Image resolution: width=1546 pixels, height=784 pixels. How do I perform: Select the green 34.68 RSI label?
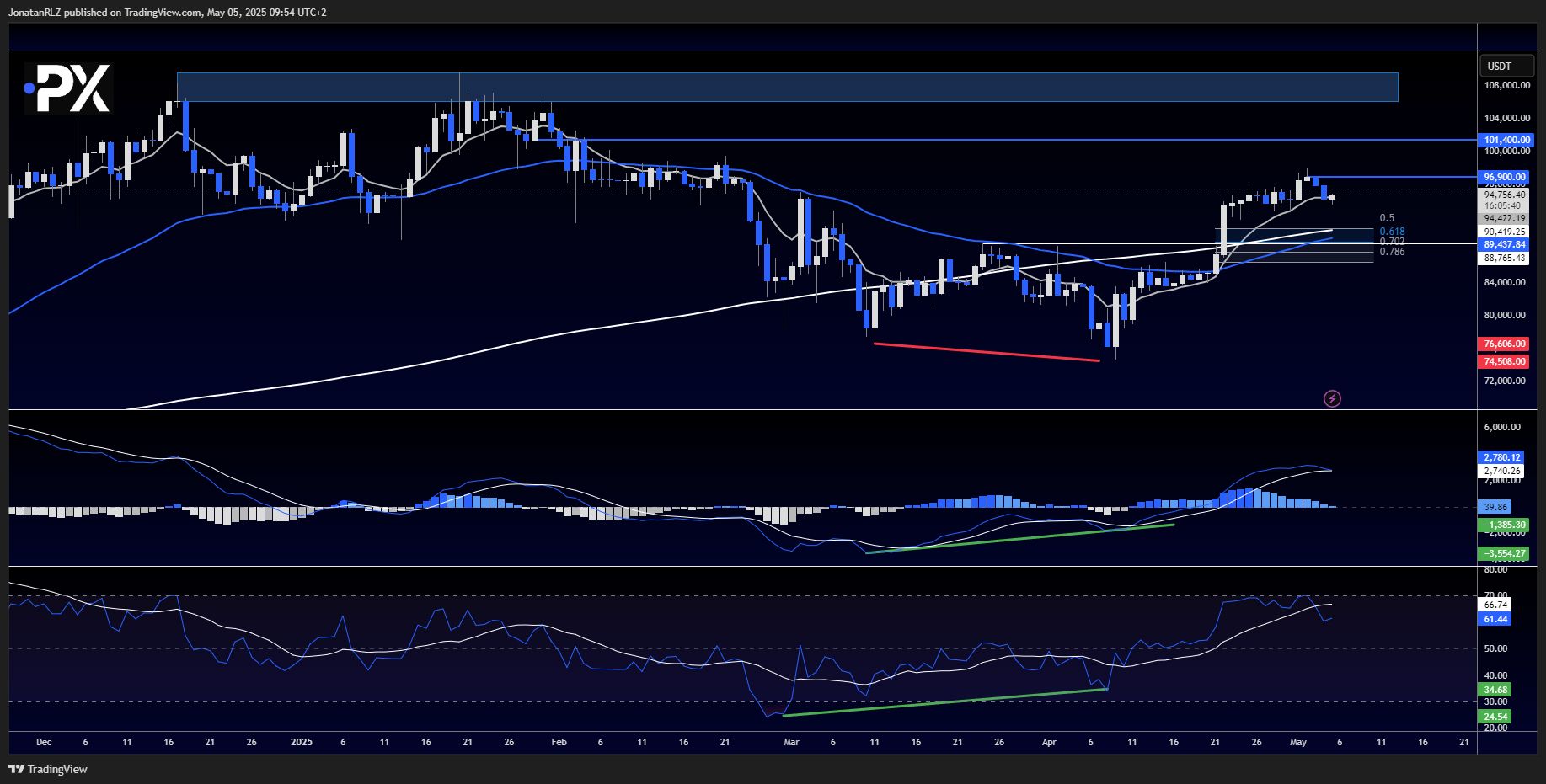[1495, 690]
